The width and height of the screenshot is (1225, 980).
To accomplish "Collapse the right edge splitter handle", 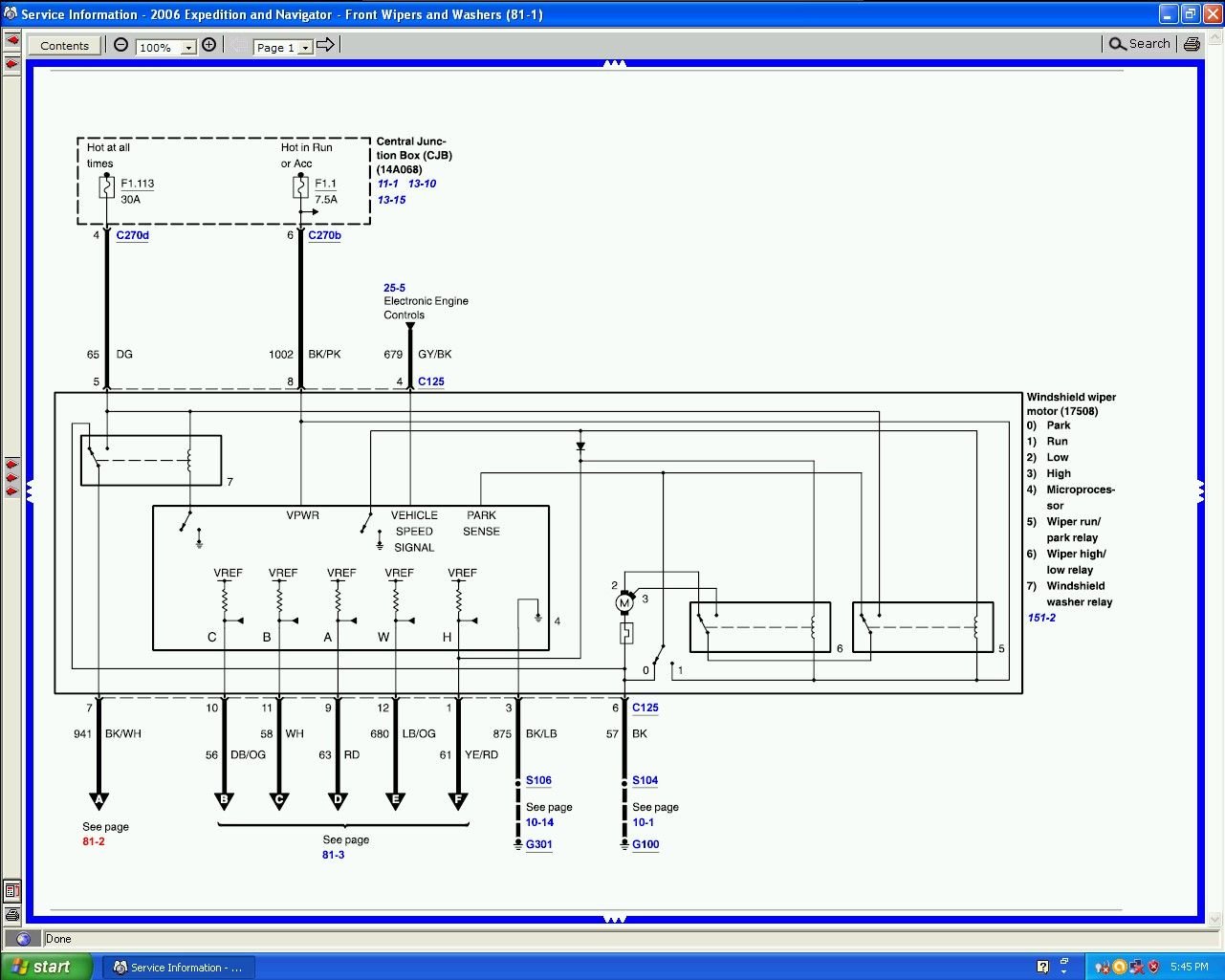I will point(1200,491).
